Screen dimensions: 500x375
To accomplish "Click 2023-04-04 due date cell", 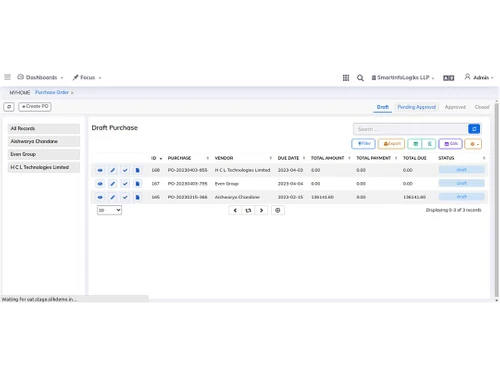I will point(290,184).
